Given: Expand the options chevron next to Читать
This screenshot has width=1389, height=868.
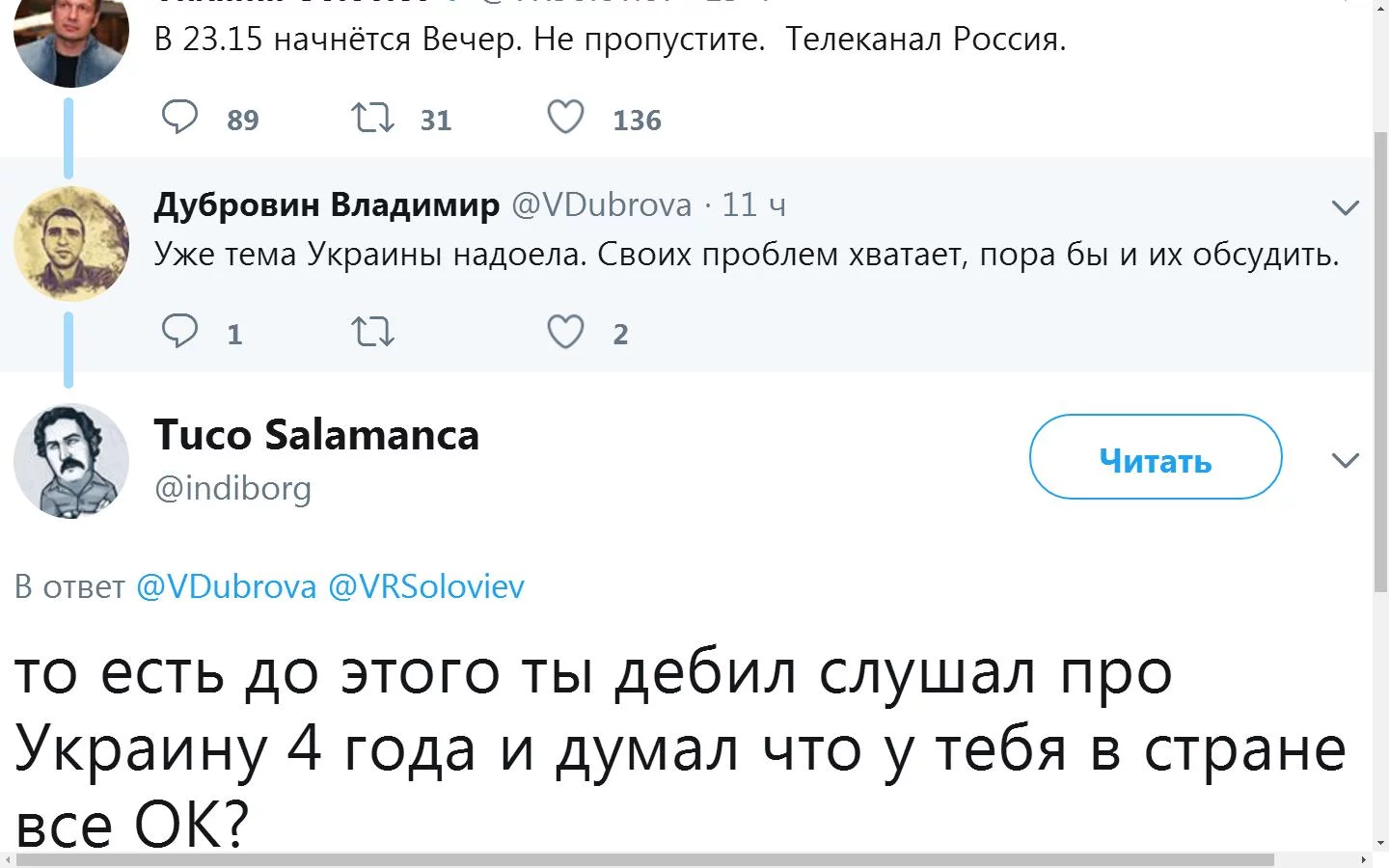Looking at the screenshot, I should tap(1345, 460).
